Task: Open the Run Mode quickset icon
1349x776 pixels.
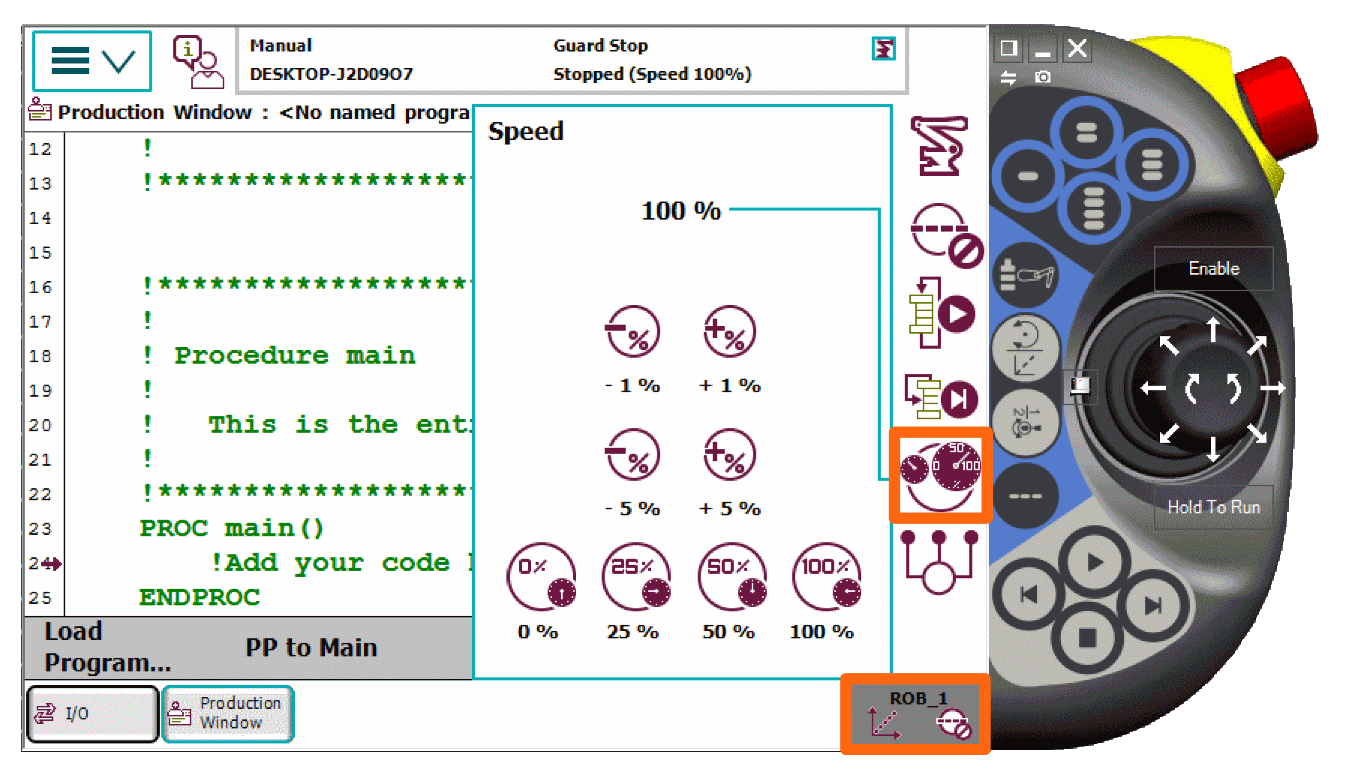Action: (x=940, y=314)
